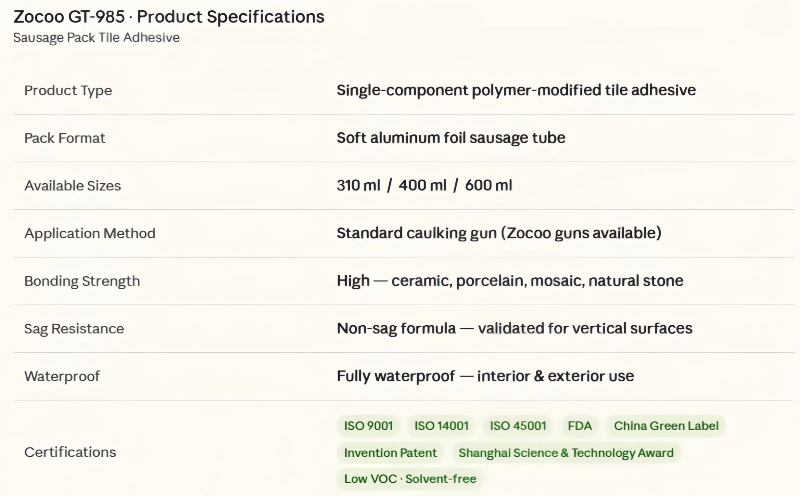Select the Available Sizes row label
The height and width of the screenshot is (497, 800).
click(x=73, y=186)
